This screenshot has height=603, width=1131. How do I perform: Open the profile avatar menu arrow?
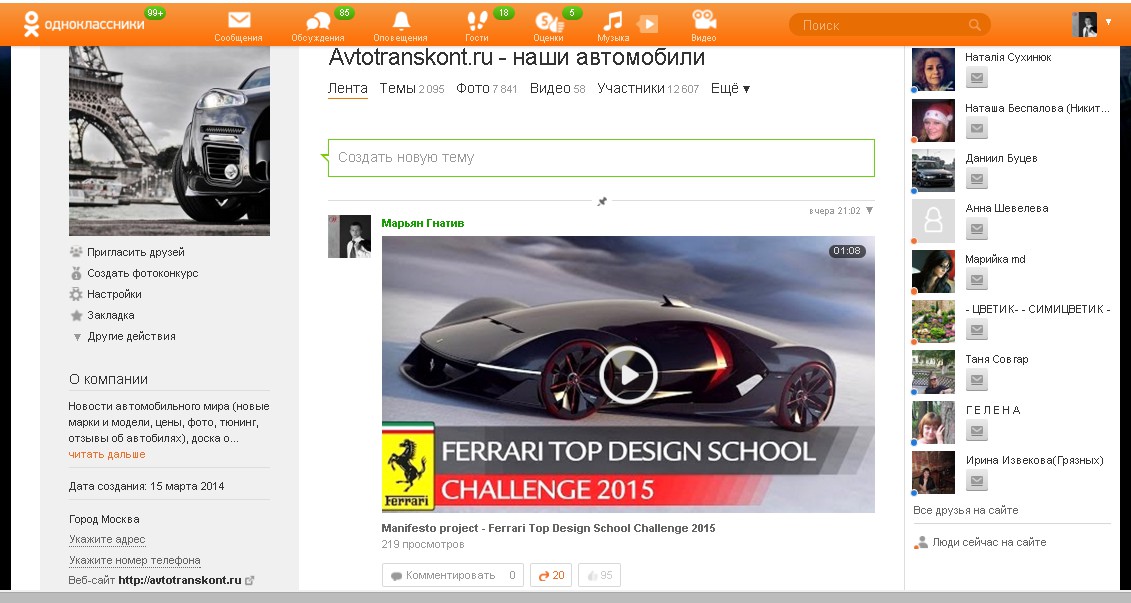[x=1109, y=22]
